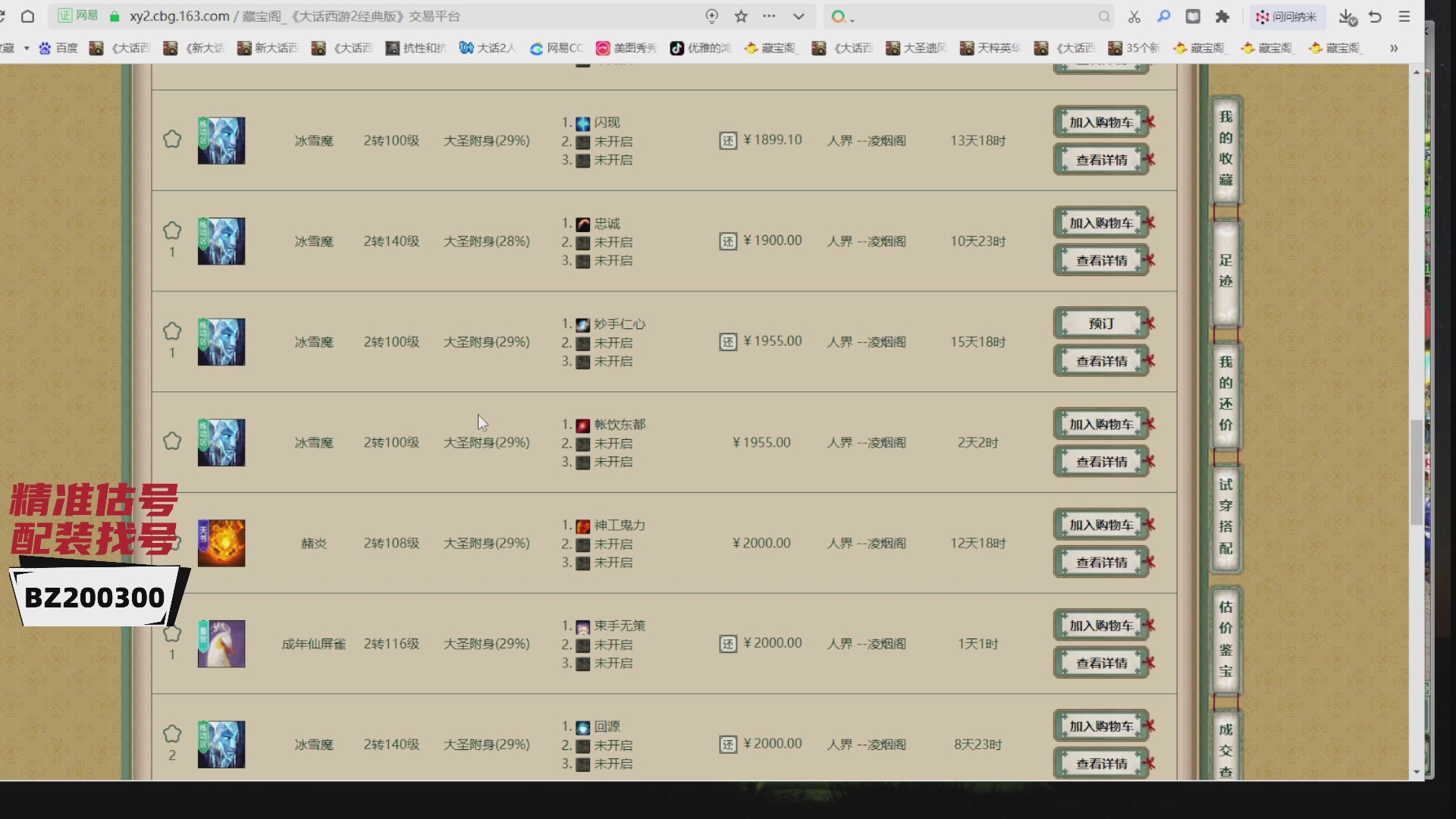Screen dimensions: 1456x819
Task: Click the scissors screenshot tool icon
Action: (x=1134, y=16)
